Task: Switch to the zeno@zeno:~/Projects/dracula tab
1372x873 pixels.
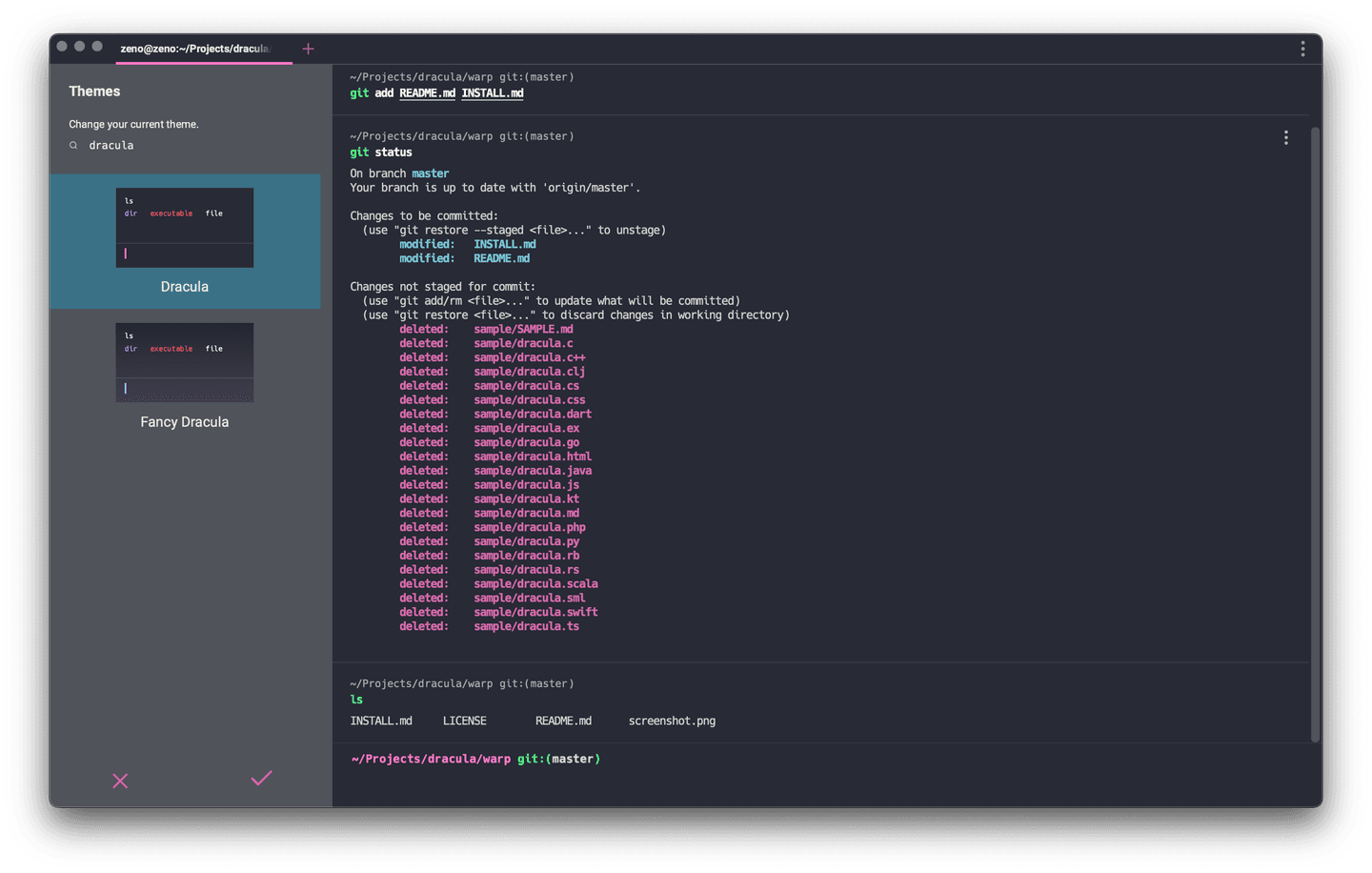Action: click(195, 49)
